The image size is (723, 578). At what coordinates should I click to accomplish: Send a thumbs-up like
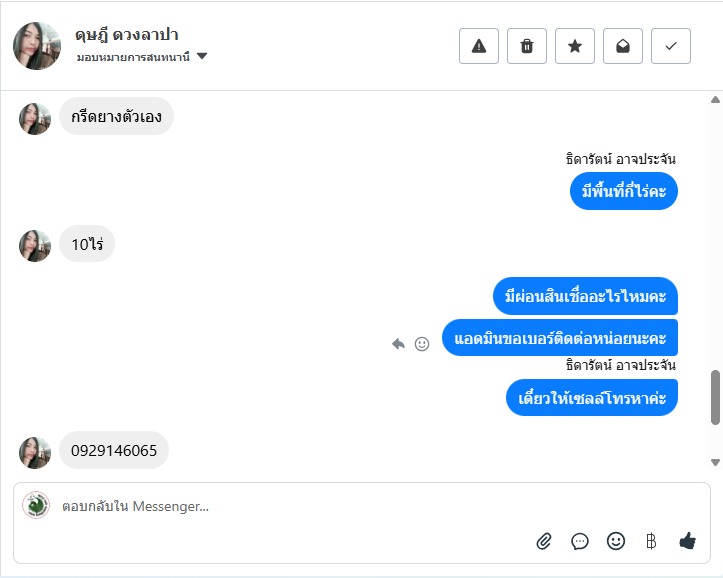(687, 541)
